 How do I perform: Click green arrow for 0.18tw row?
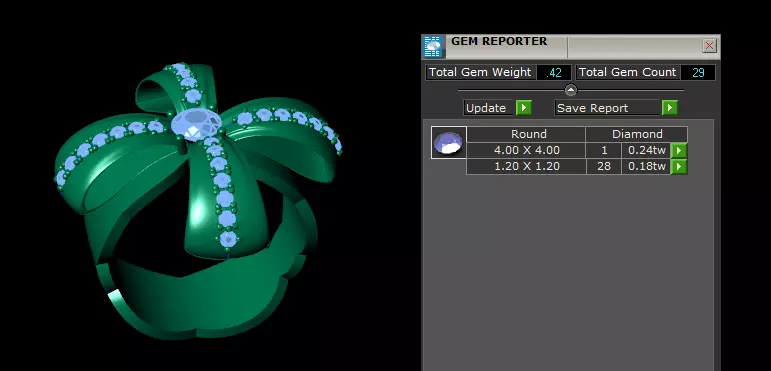[x=679, y=167]
